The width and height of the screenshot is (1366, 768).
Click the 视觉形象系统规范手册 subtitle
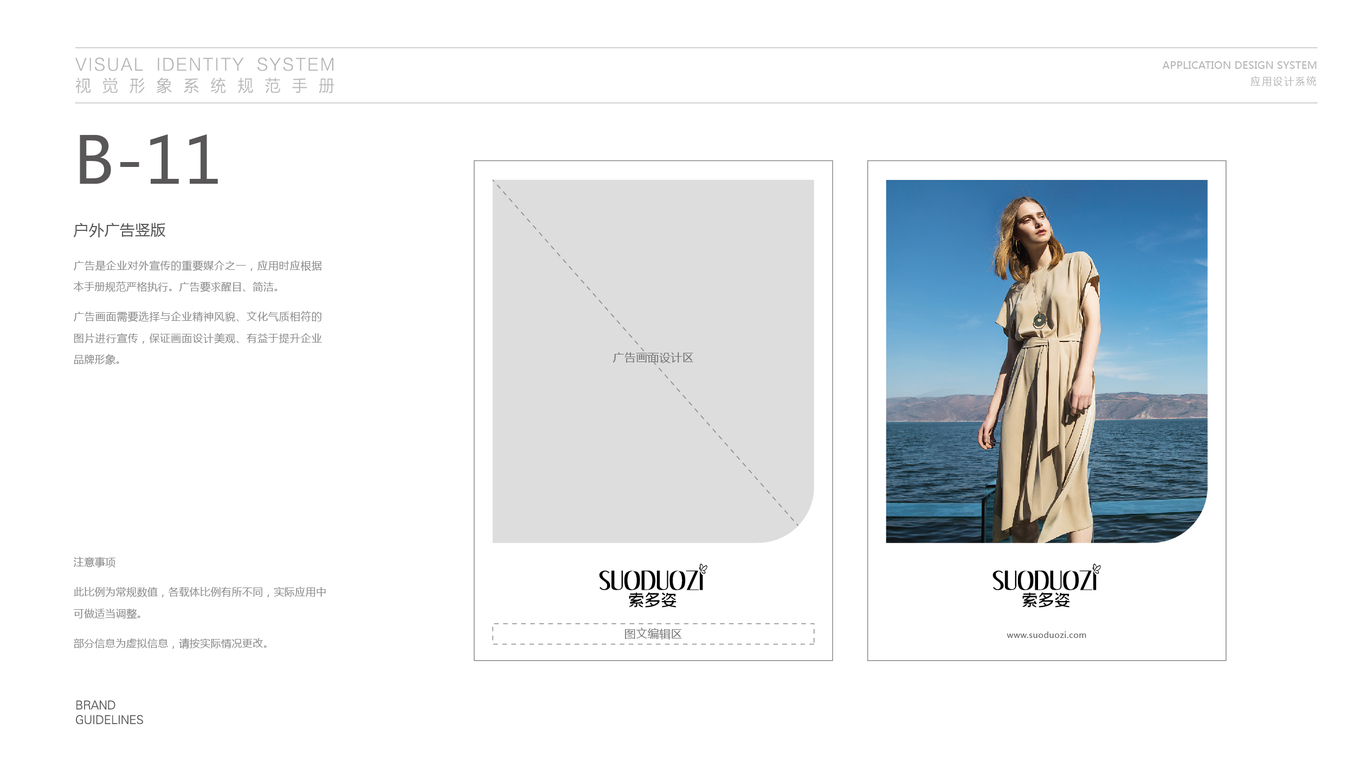point(205,86)
